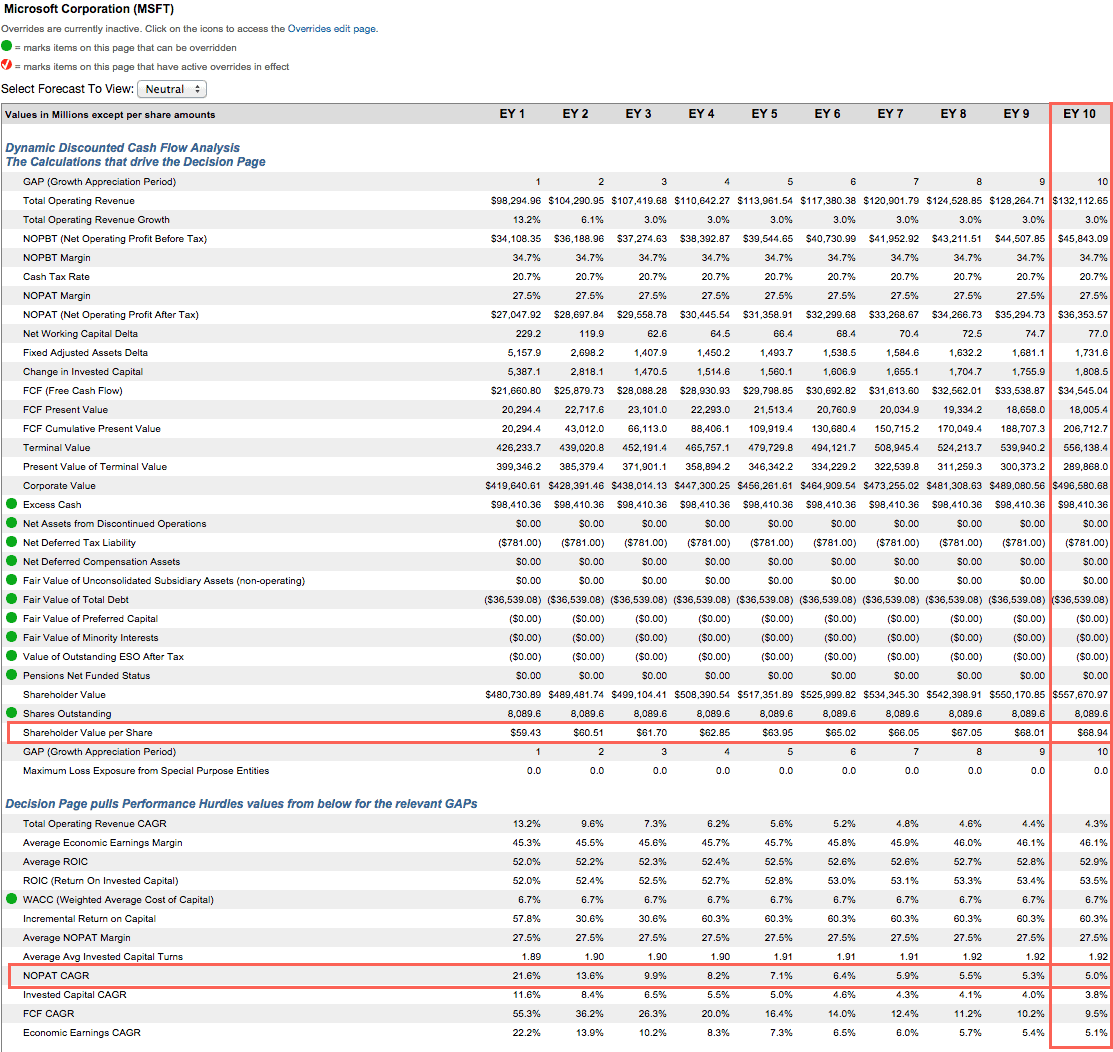Click the 1.89 invested capital turns value
This screenshot has width=1113, height=1052.
coord(531,957)
